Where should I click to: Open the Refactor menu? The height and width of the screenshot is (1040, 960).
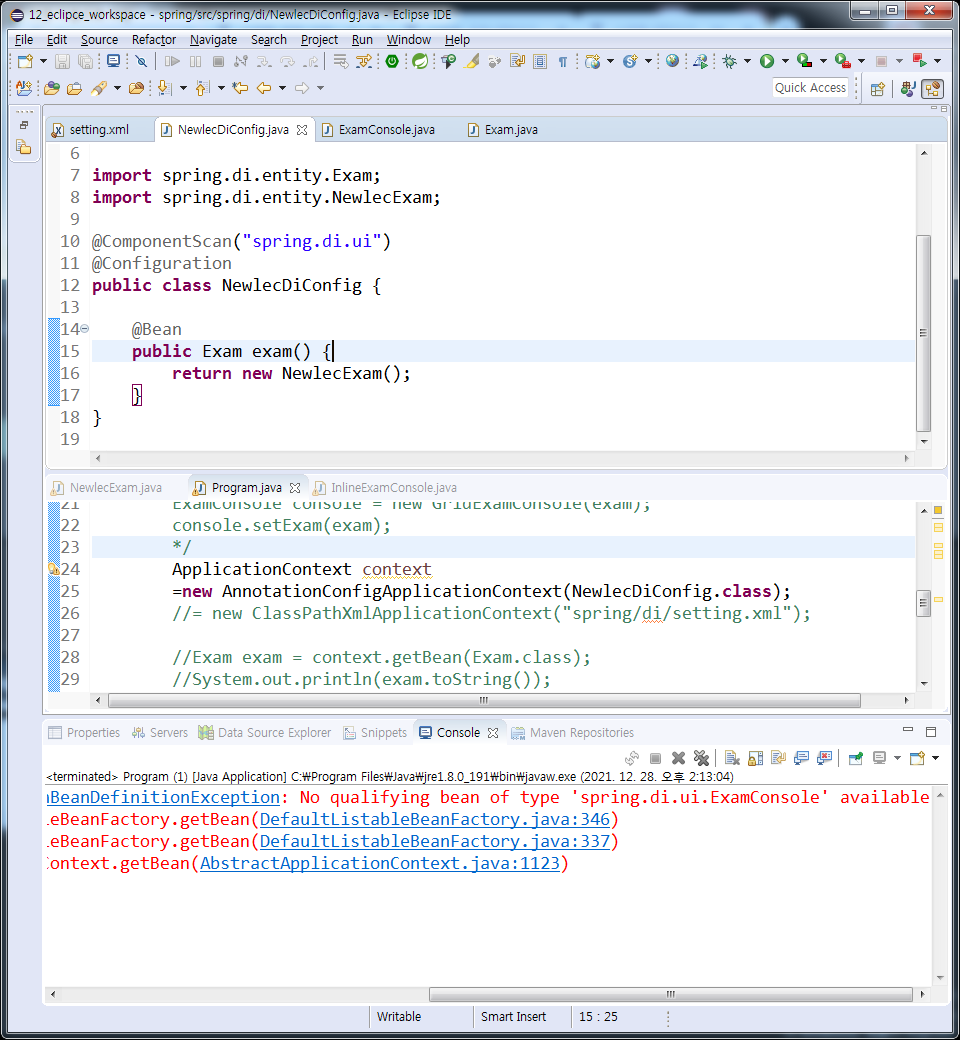click(x=154, y=40)
